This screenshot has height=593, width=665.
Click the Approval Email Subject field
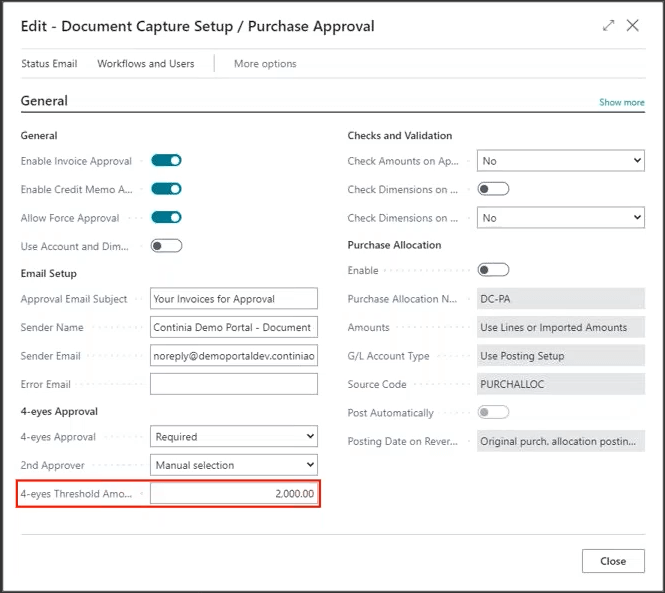point(234,298)
